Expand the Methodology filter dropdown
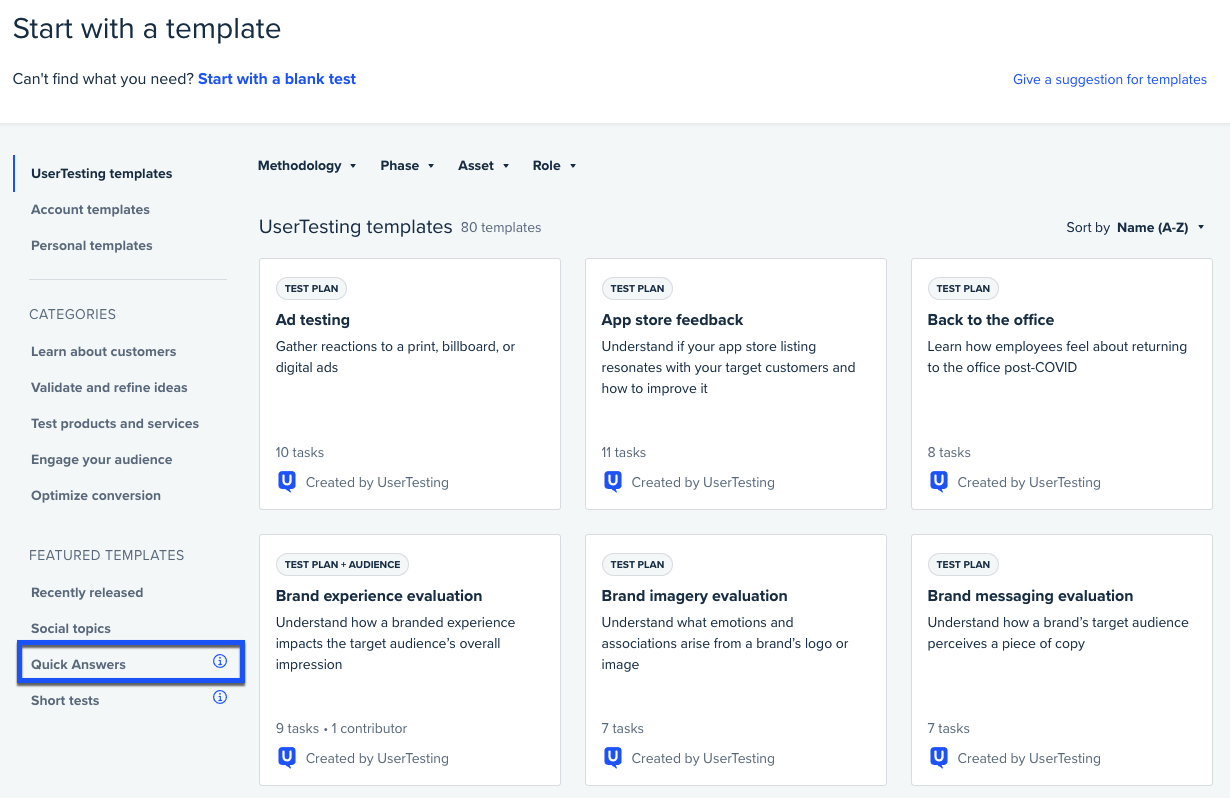 pos(307,166)
